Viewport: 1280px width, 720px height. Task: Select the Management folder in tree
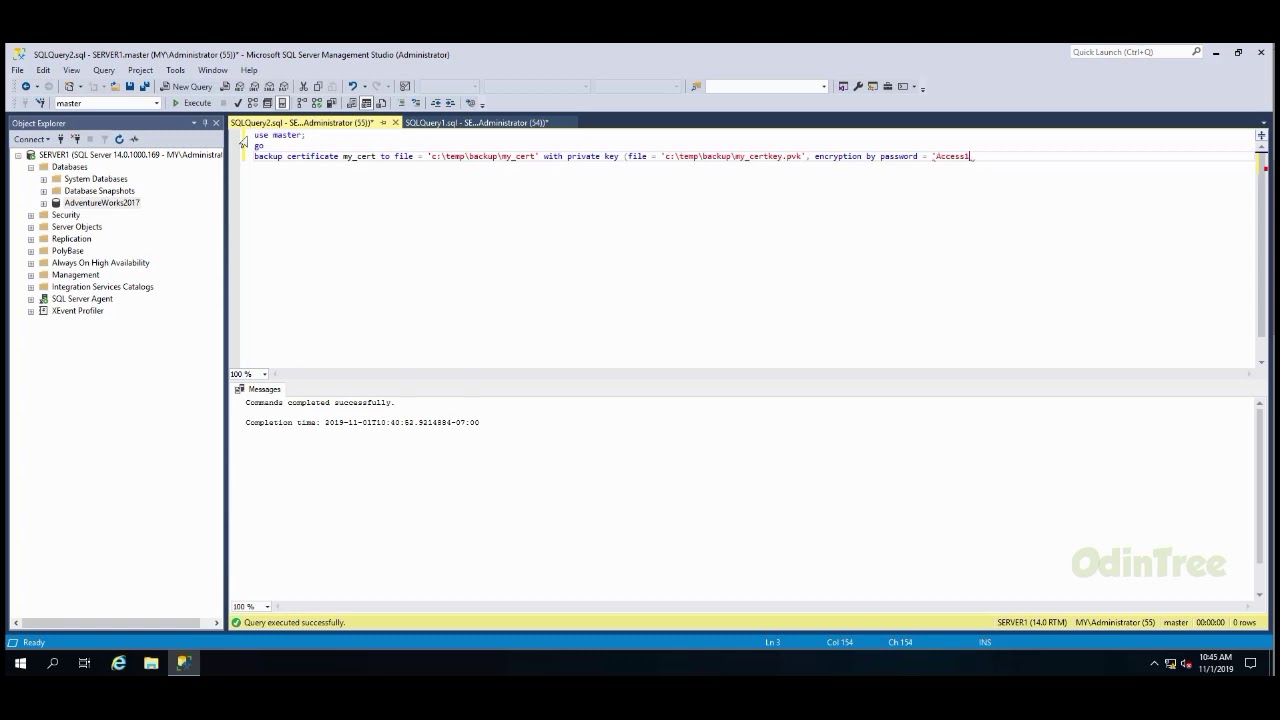pyautogui.click(x=75, y=275)
